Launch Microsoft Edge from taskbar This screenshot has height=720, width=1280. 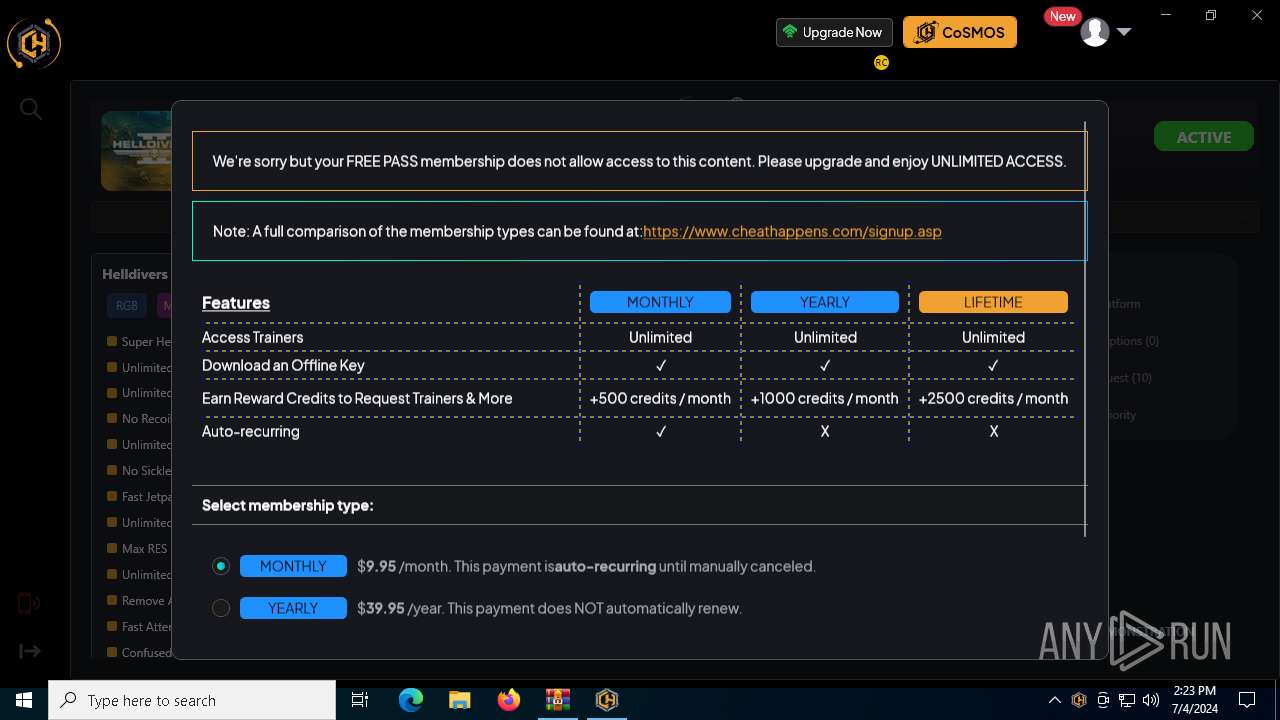tap(411, 700)
